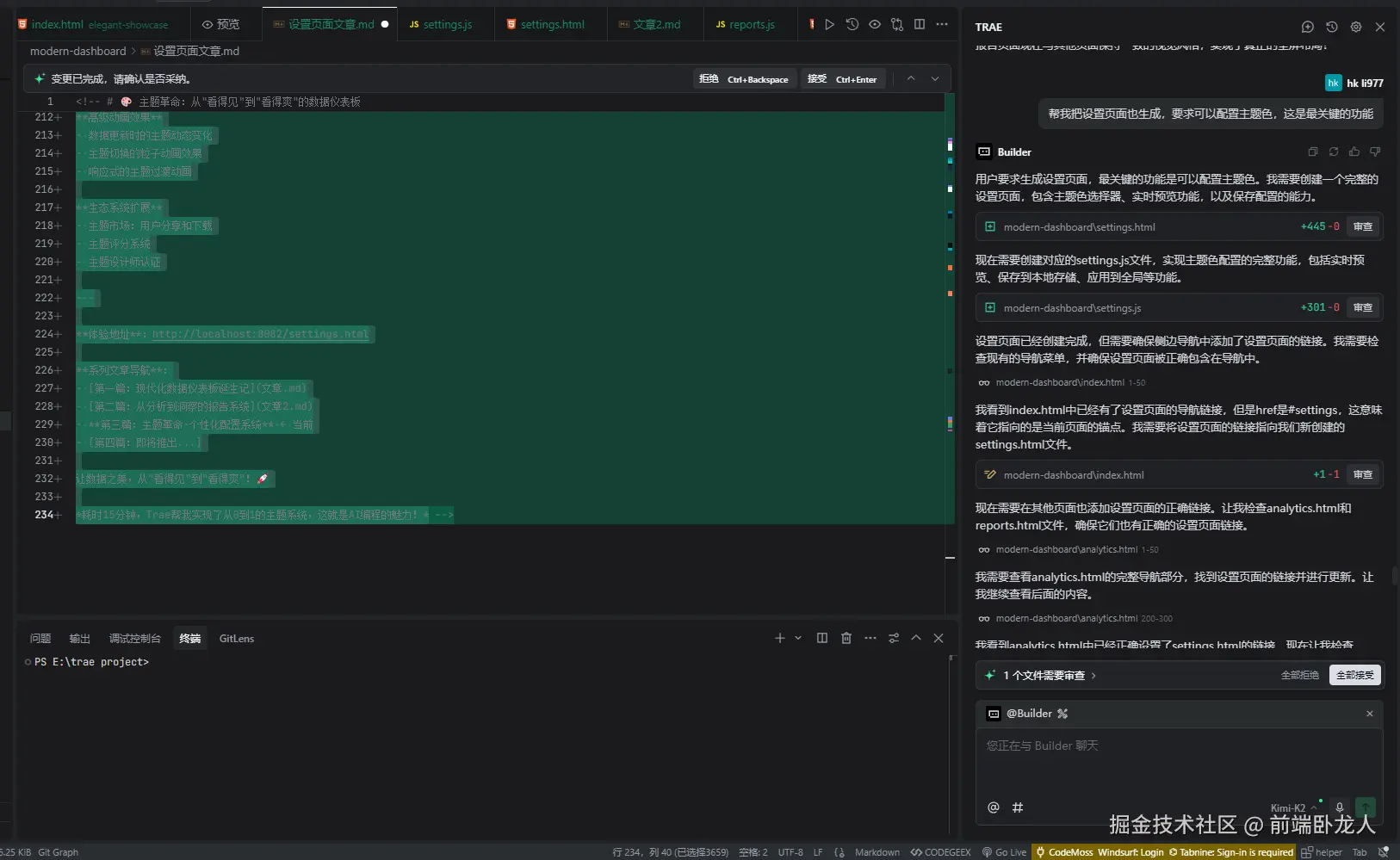
Task: Maximize the terminal panel with up chevron
Action: pyautogui.click(x=916, y=638)
